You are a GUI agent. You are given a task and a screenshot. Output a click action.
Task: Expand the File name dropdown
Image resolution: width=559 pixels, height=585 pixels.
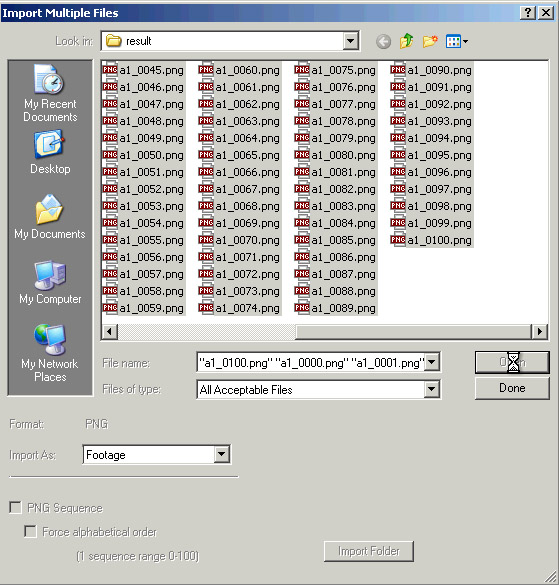pos(431,362)
